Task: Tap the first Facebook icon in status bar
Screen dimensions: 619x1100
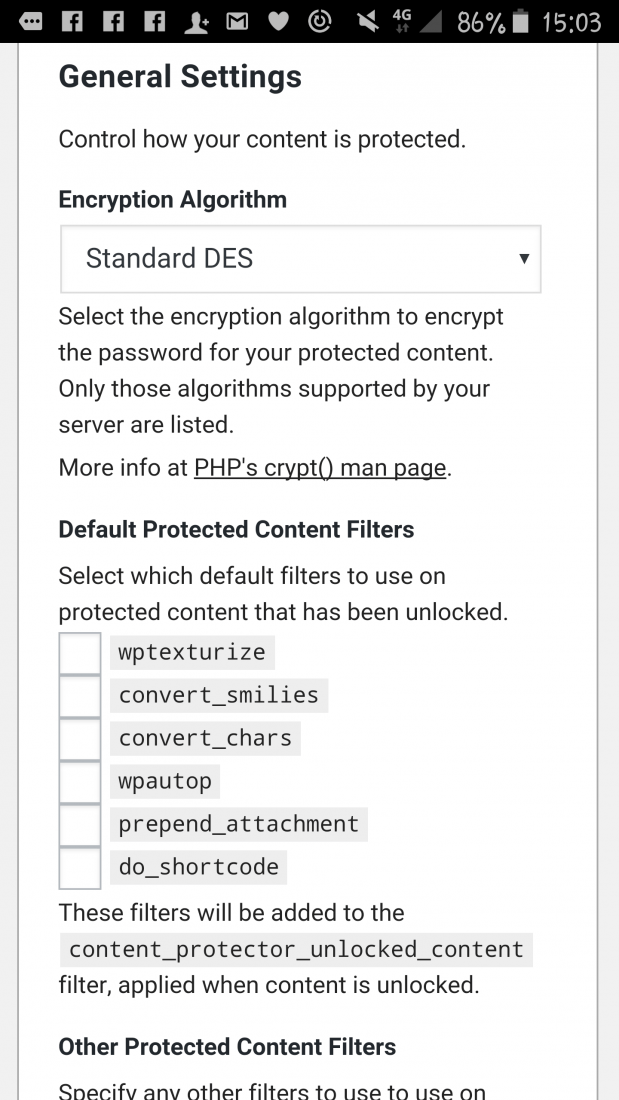Action: click(x=72, y=22)
